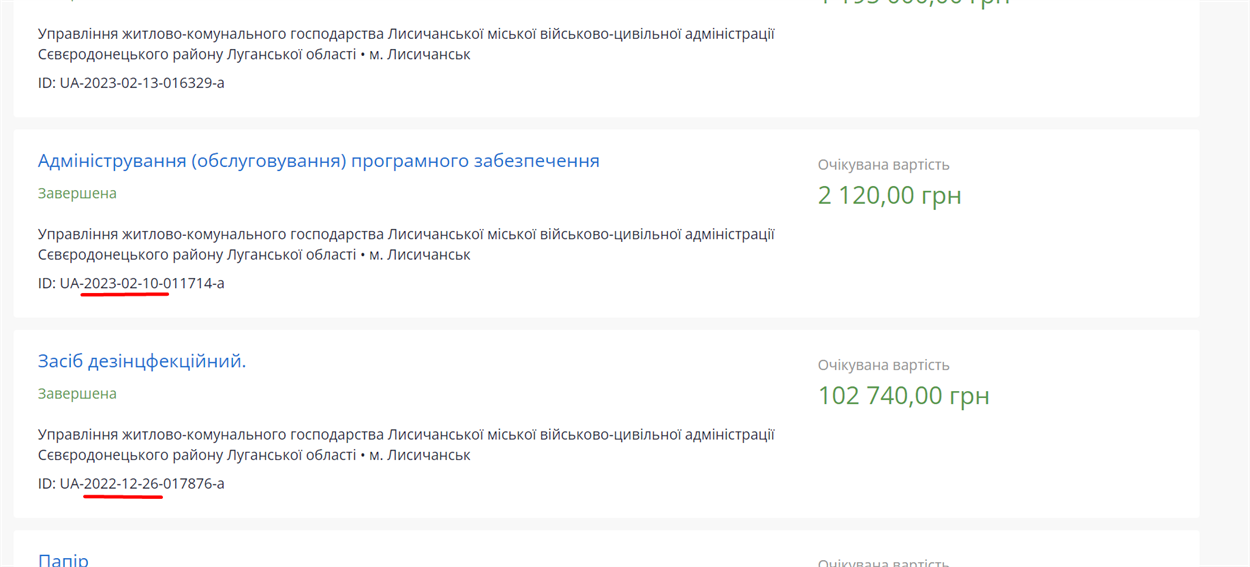Click 'Завершена' status under Адміністрування tender
Screen dimensions: 1250x567
click(x=77, y=193)
